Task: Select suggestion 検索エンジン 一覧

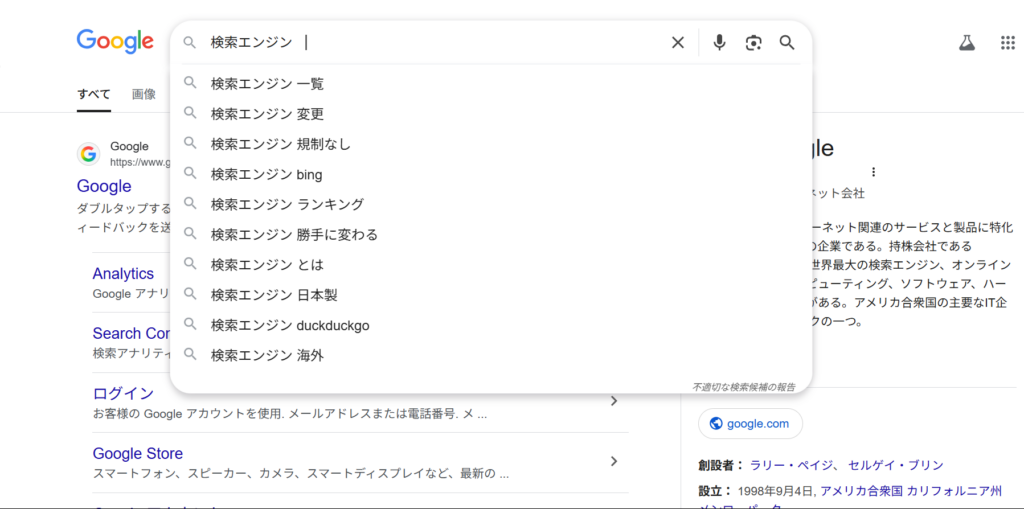Action: click(x=491, y=84)
